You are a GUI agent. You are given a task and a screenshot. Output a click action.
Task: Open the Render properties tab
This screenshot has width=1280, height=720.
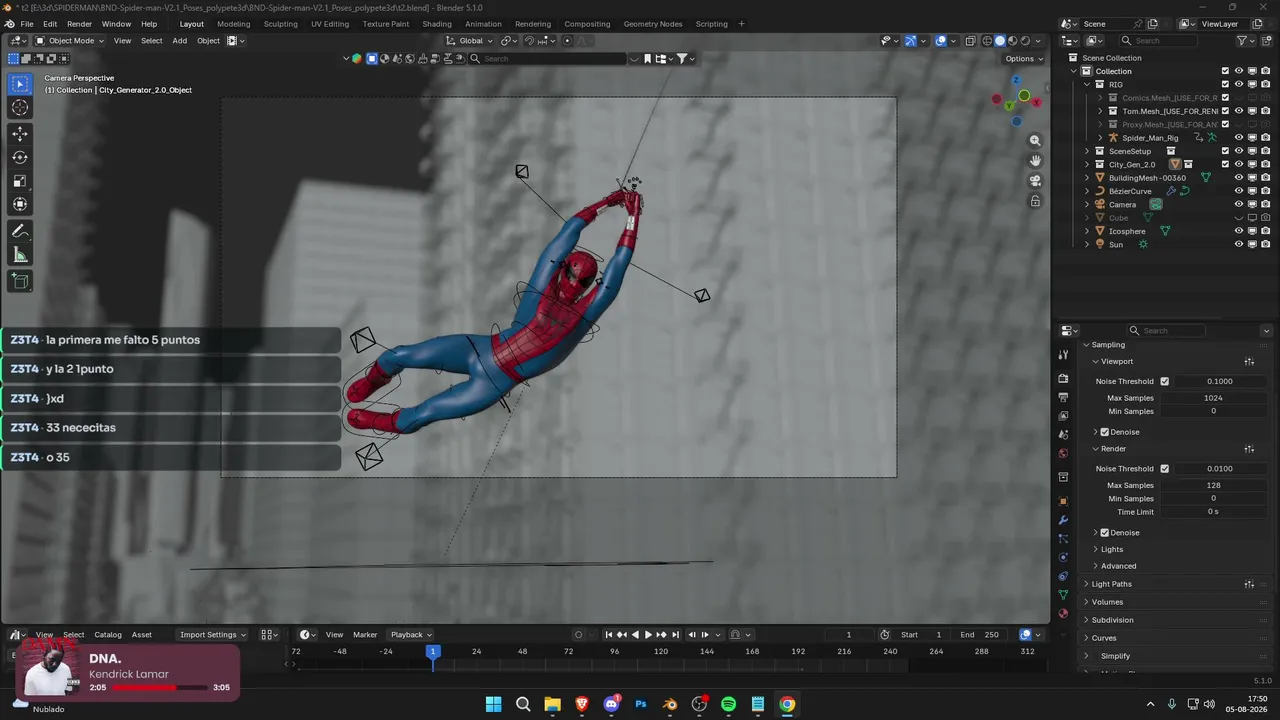[1063, 379]
